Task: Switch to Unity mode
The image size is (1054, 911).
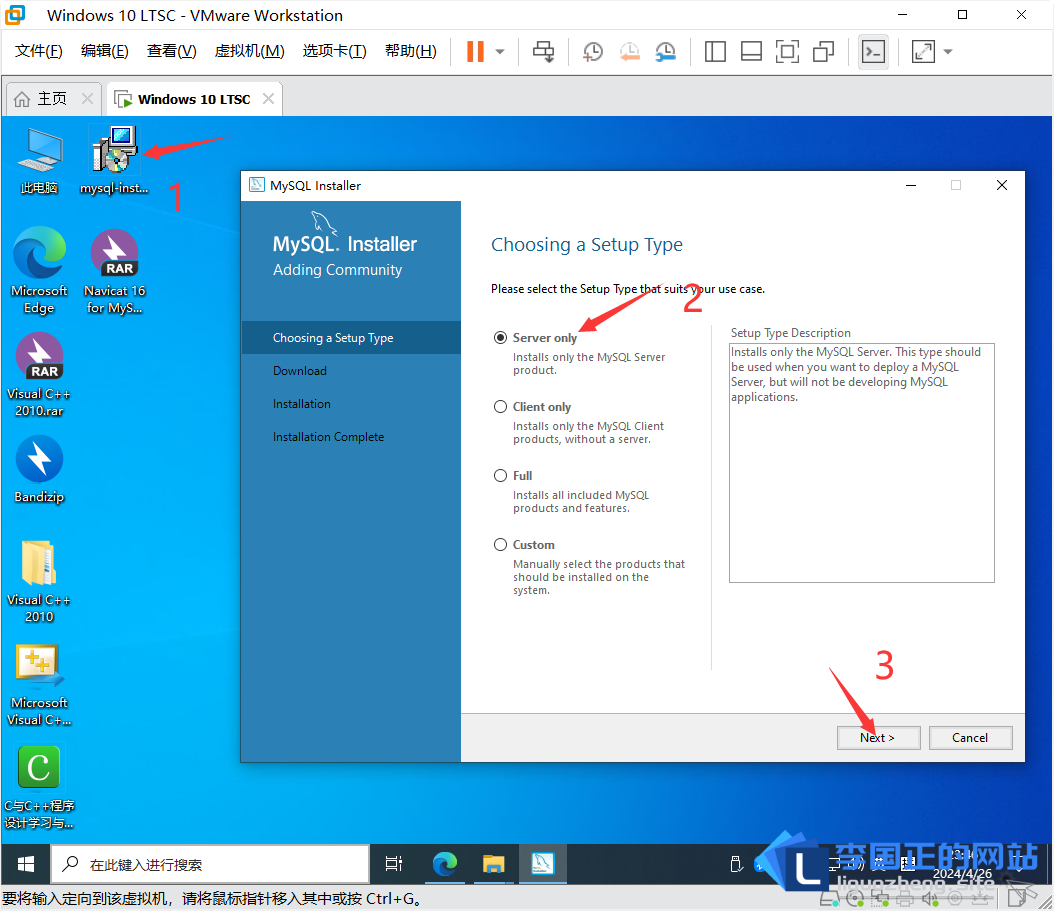Action: click(823, 52)
